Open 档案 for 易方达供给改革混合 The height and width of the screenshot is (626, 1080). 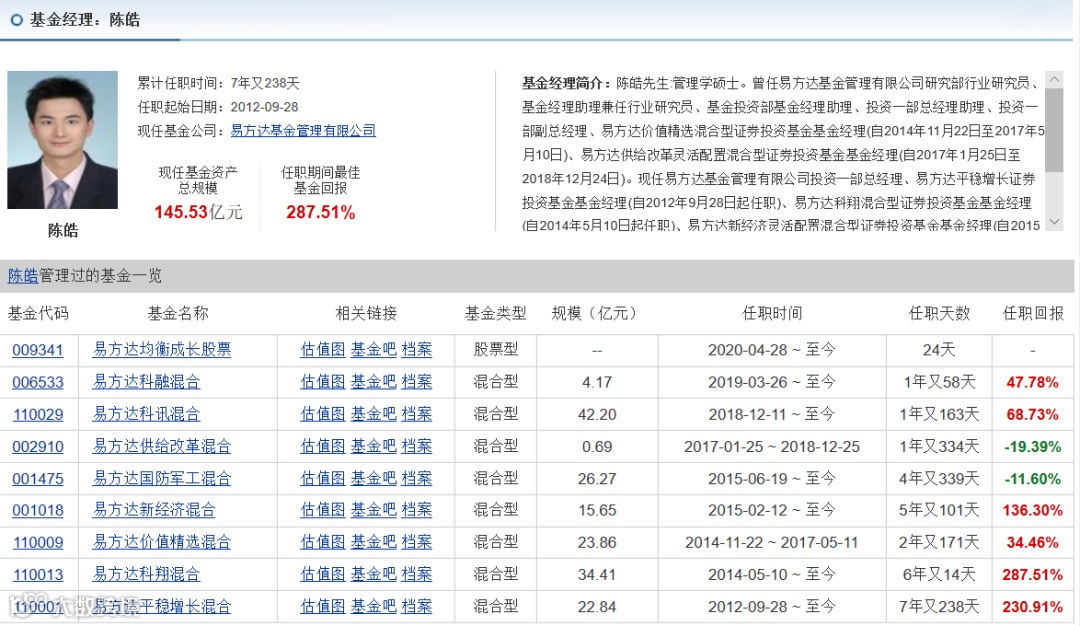417,446
